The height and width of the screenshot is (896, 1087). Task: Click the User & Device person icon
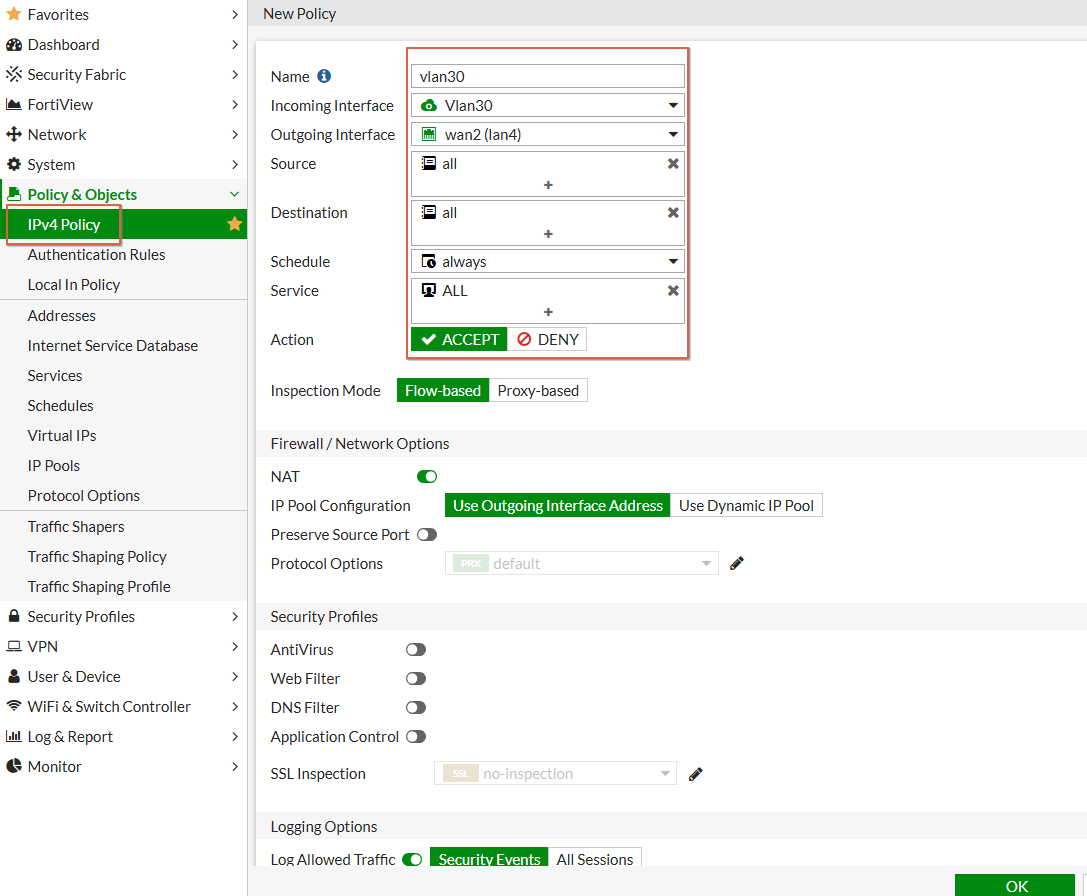[x=13, y=676]
